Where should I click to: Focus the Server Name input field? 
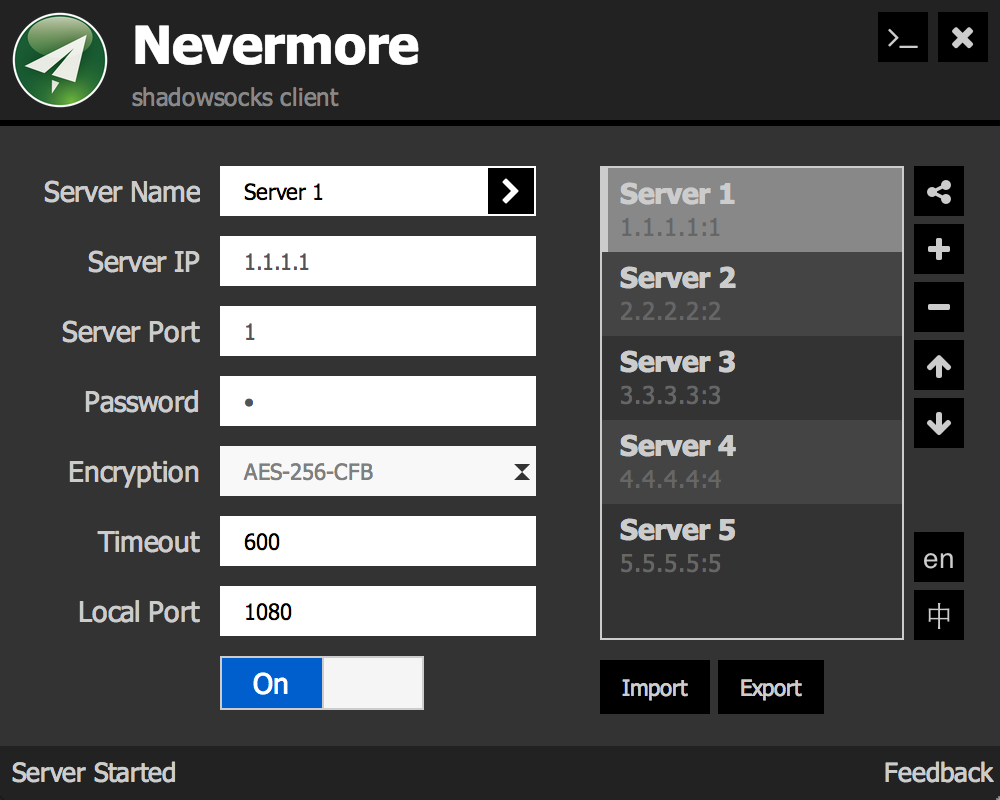pyautogui.click(x=354, y=191)
